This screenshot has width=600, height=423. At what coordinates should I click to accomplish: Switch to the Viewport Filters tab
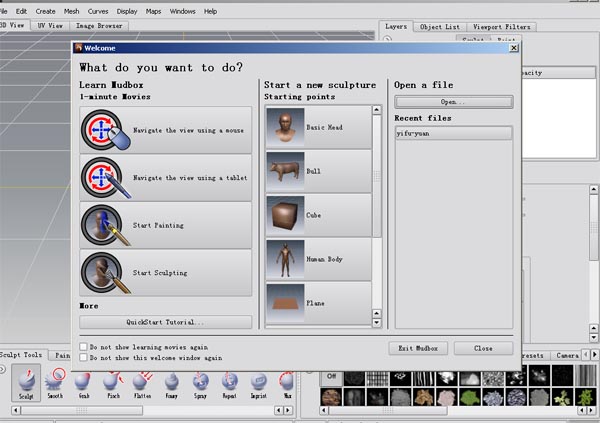[x=502, y=27]
